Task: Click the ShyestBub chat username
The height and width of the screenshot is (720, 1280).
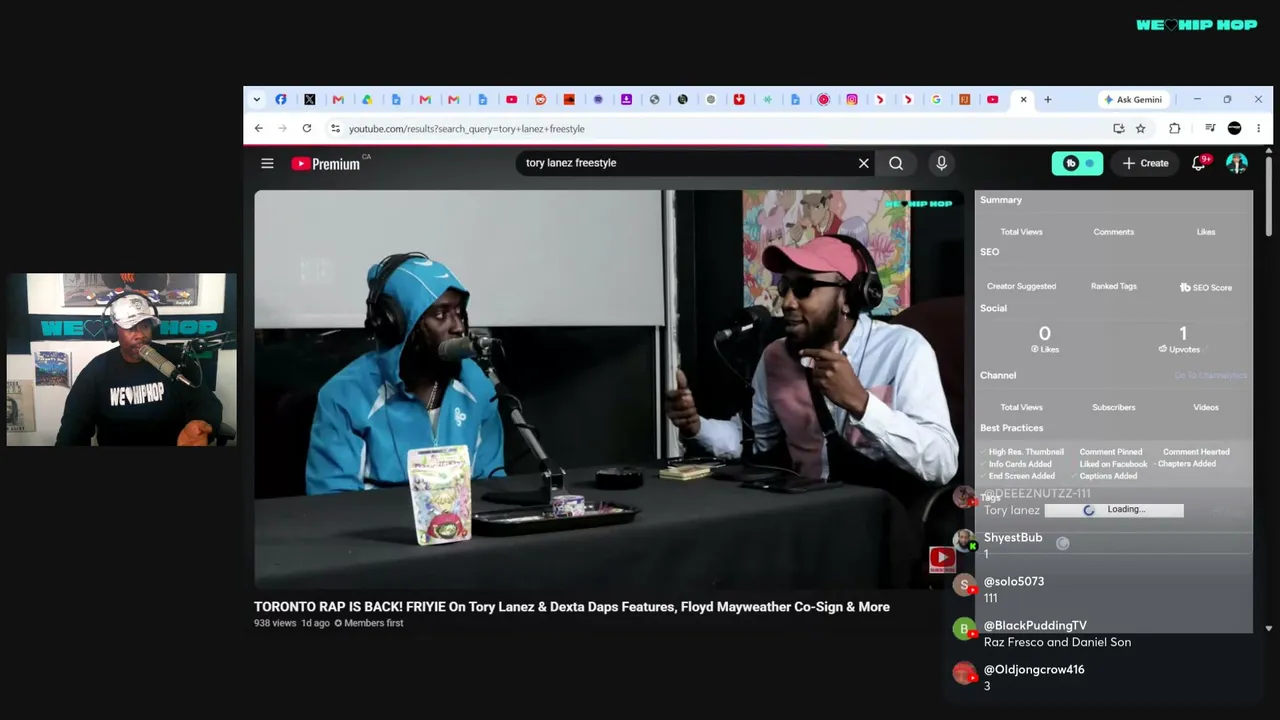Action: [x=1013, y=538]
